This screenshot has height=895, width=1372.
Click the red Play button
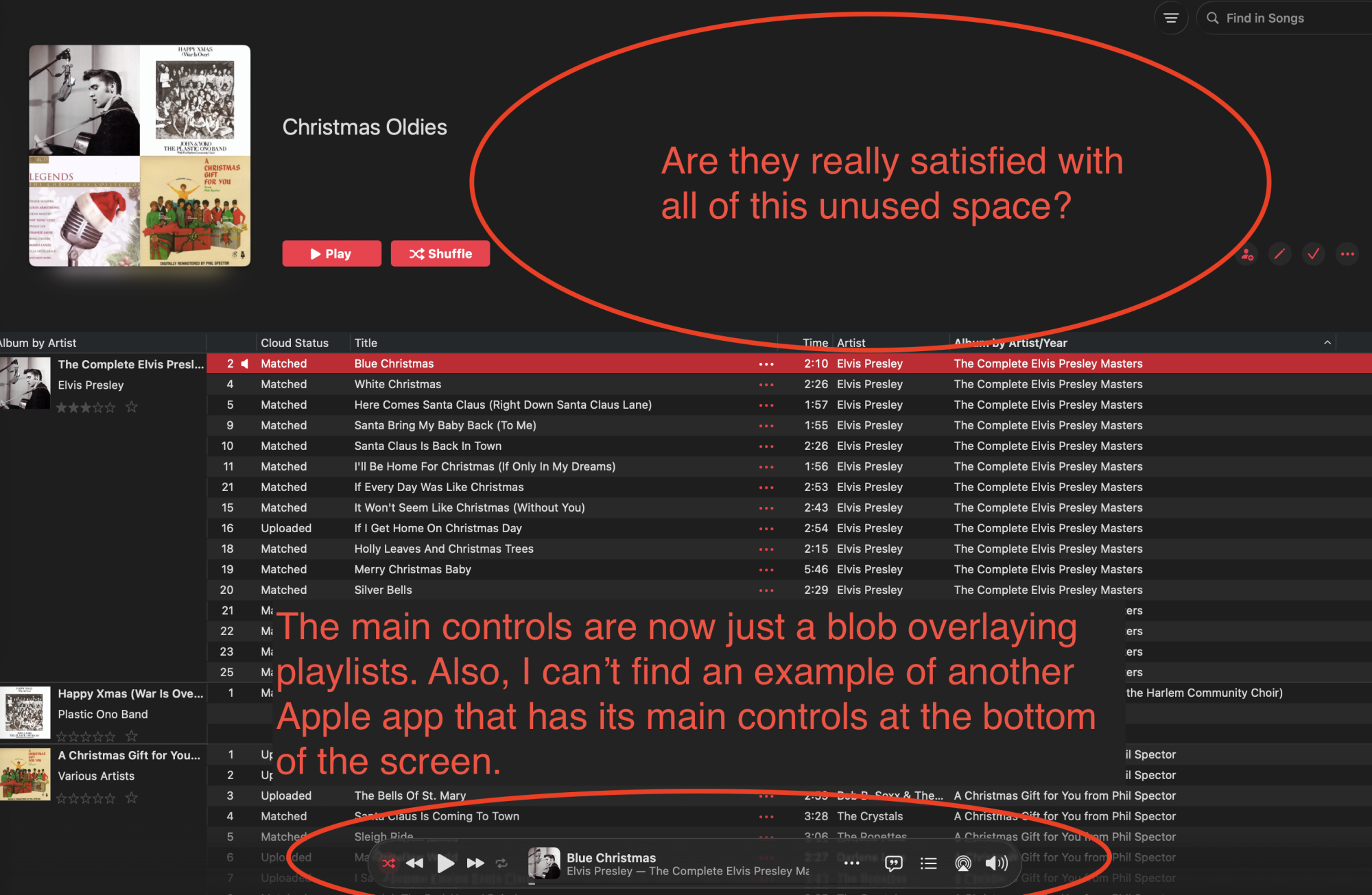(x=331, y=254)
